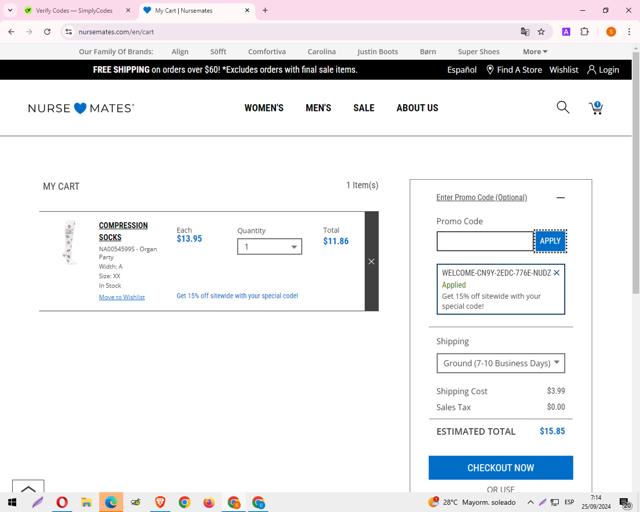This screenshot has height=512, width=640.
Task: Expand the More brands dropdown
Action: [535, 51]
